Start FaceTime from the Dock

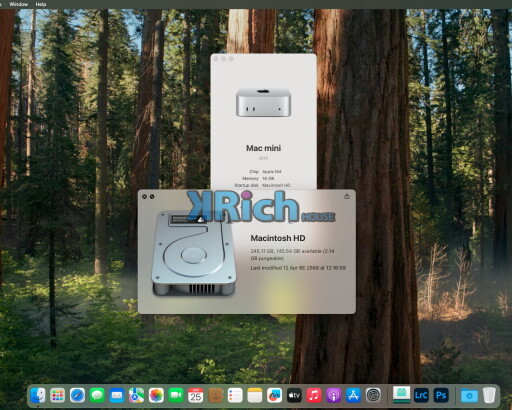(x=176, y=396)
